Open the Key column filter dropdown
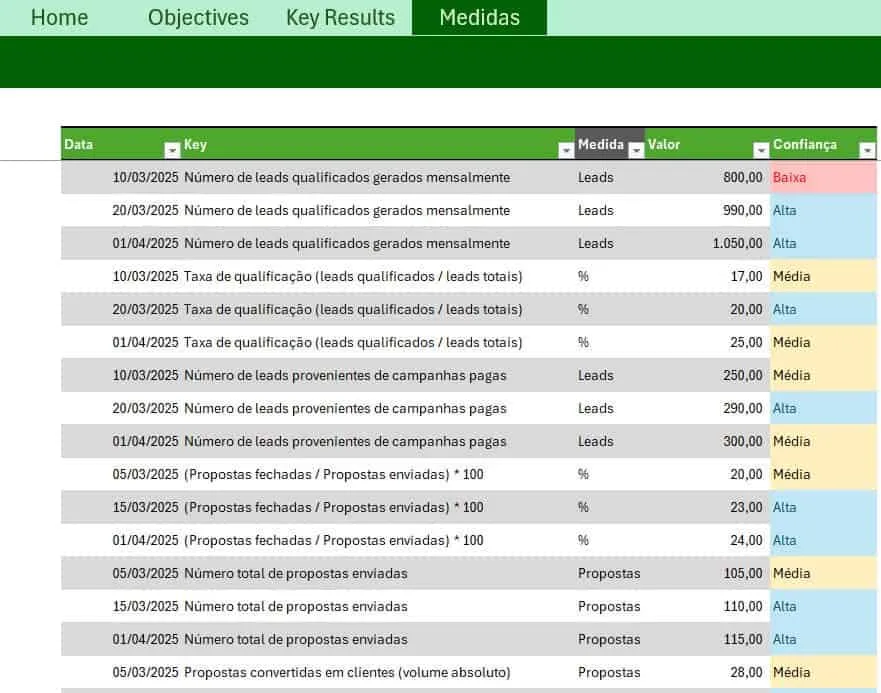This screenshot has width=881, height=693. [566, 150]
